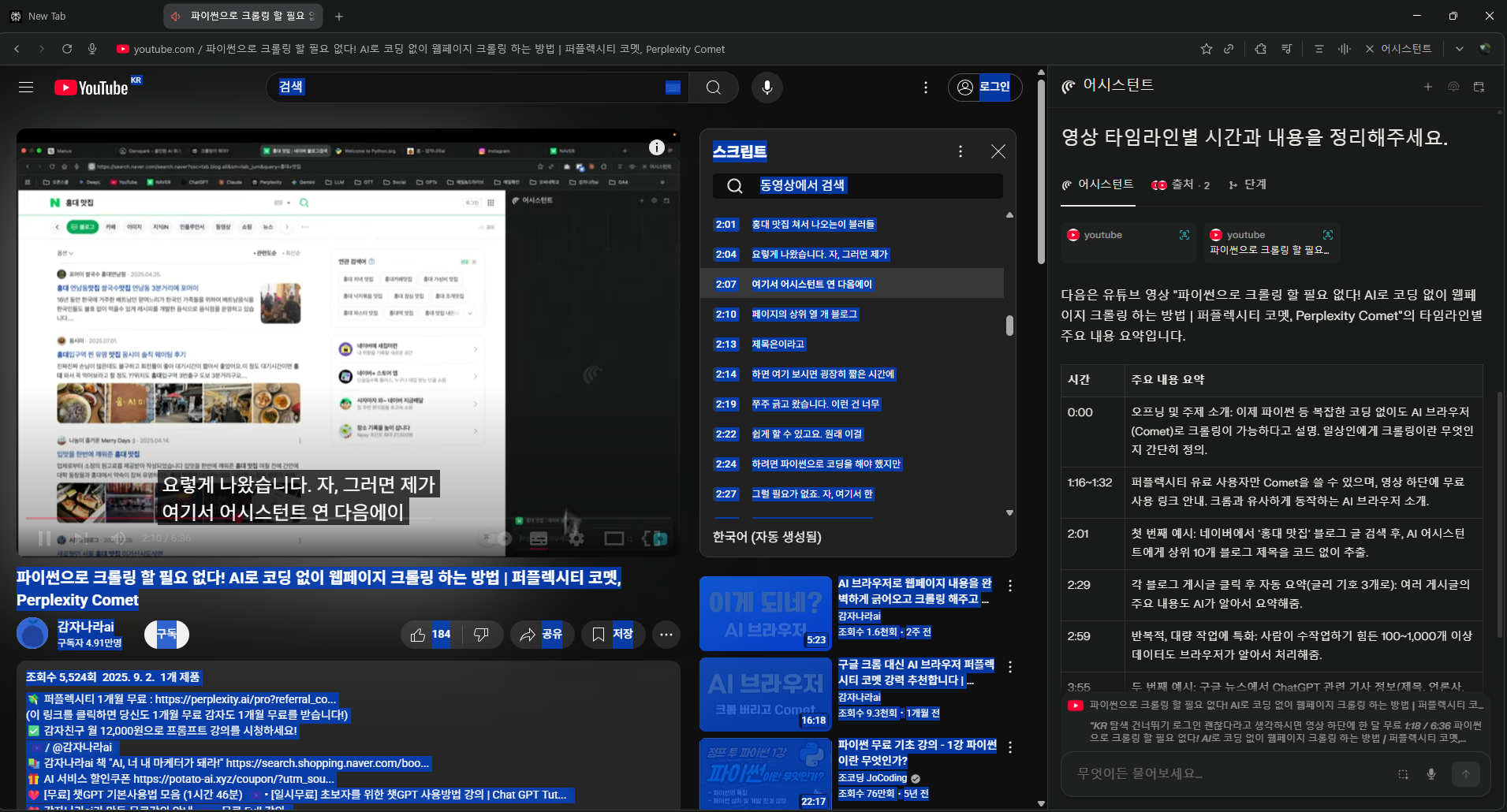This screenshot has width=1507, height=812.
Task: Dislike the video with thumbs down
Action: (x=482, y=635)
